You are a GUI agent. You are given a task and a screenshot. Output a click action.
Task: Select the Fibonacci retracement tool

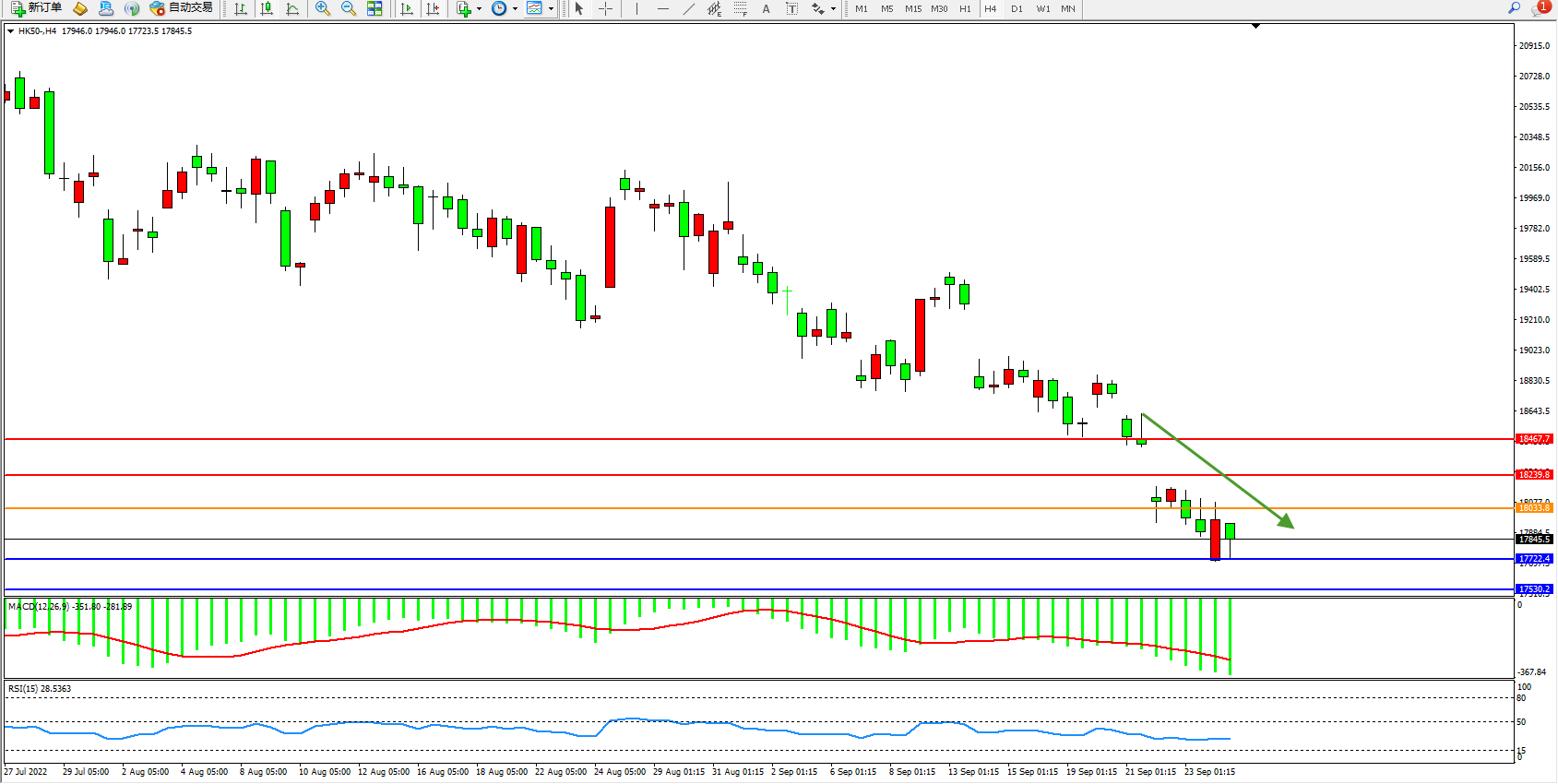[x=740, y=8]
